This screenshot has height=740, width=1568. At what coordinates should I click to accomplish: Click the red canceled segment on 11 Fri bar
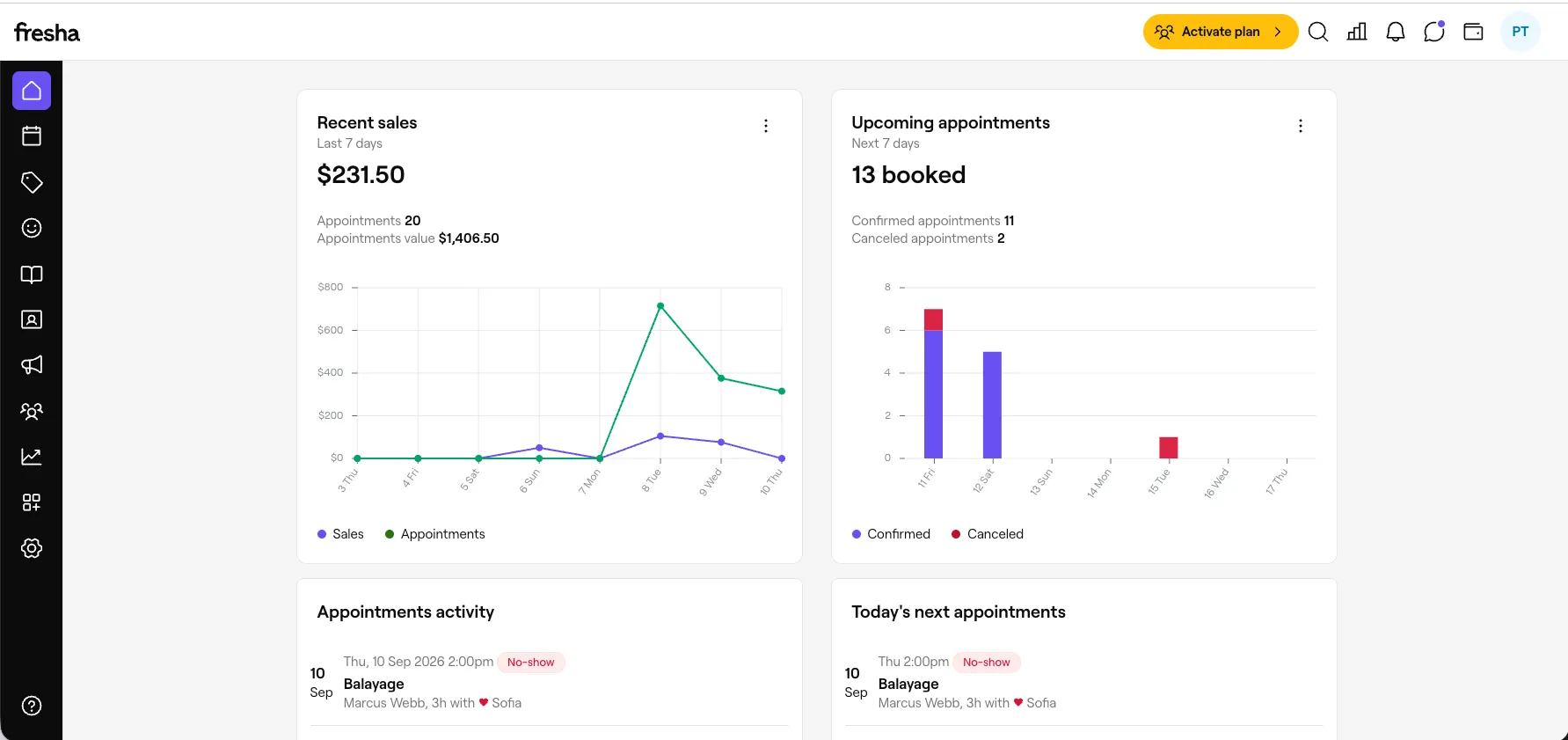(x=933, y=319)
